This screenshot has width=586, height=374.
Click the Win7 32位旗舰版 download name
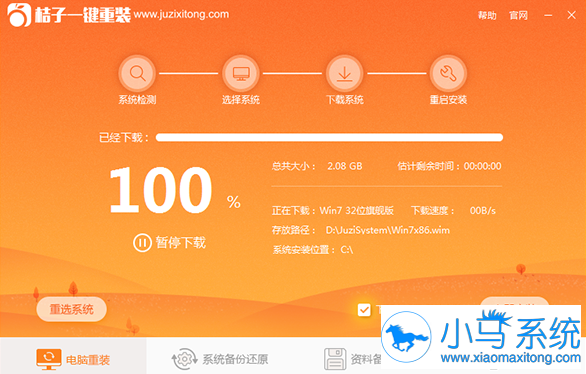(357, 211)
